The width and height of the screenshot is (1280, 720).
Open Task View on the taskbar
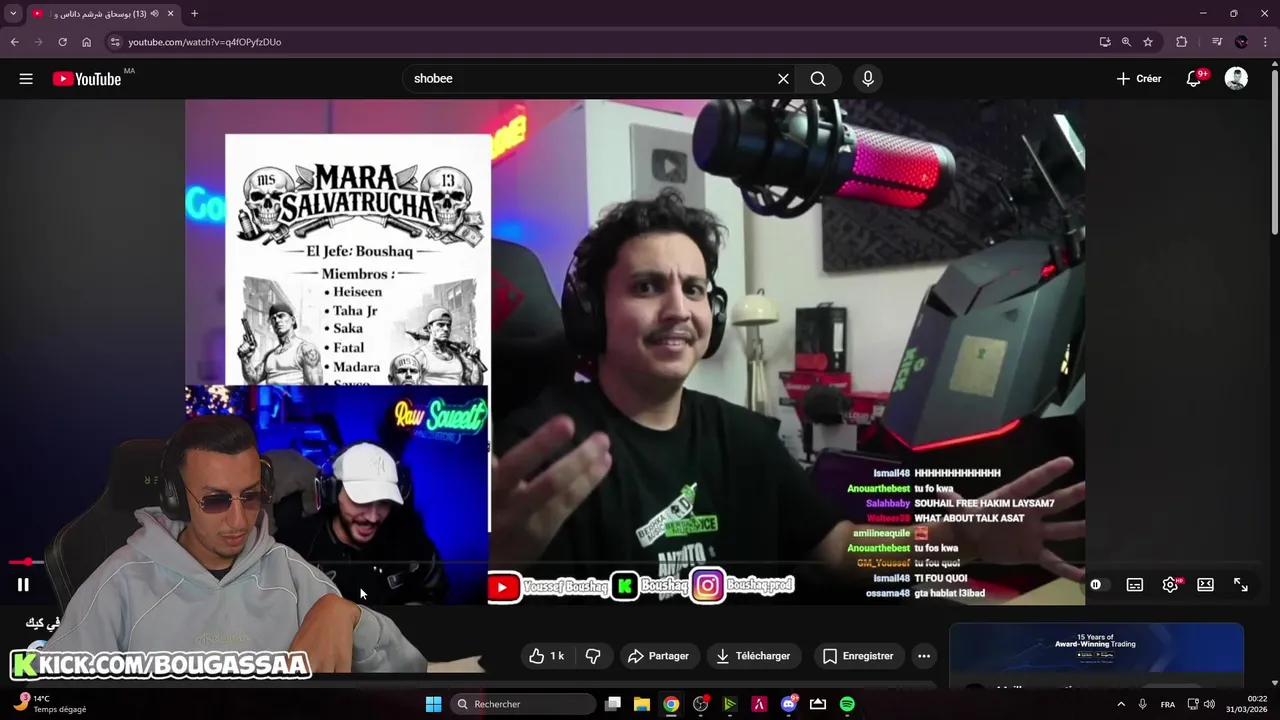click(x=613, y=704)
